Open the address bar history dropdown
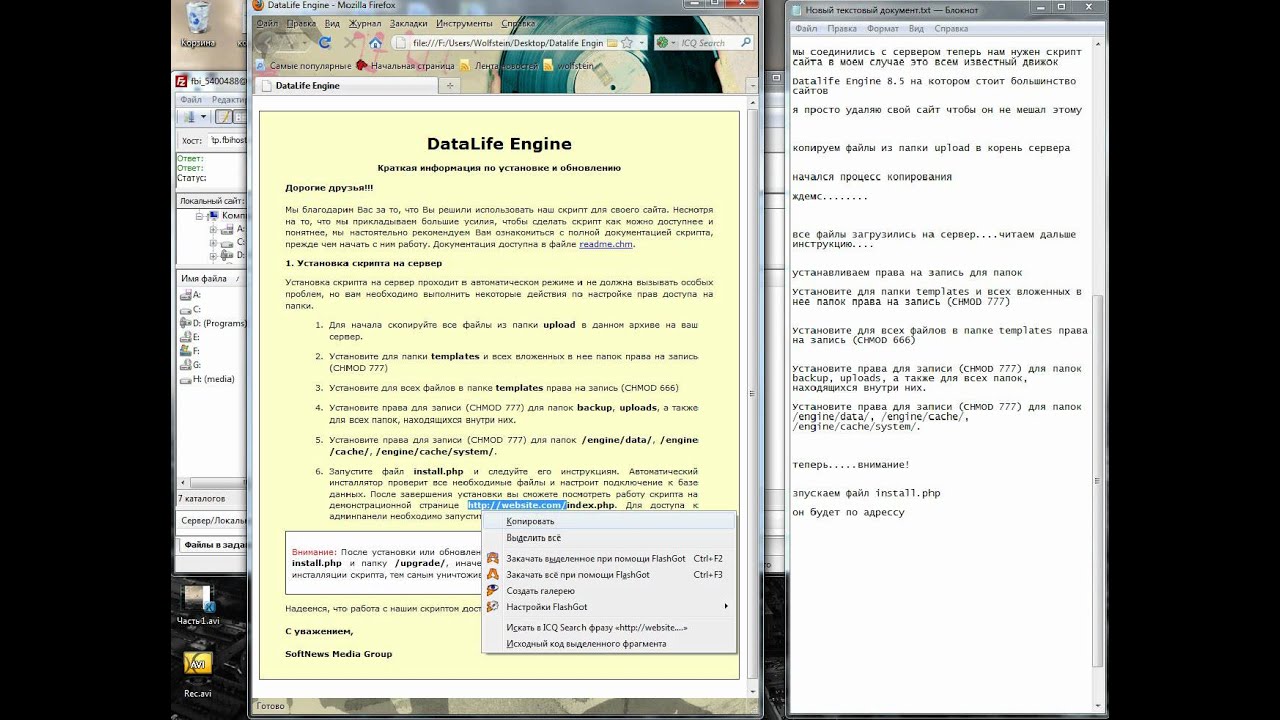The height and width of the screenshot is (720, 1280). pyautogui.click(x=640, y=43)
